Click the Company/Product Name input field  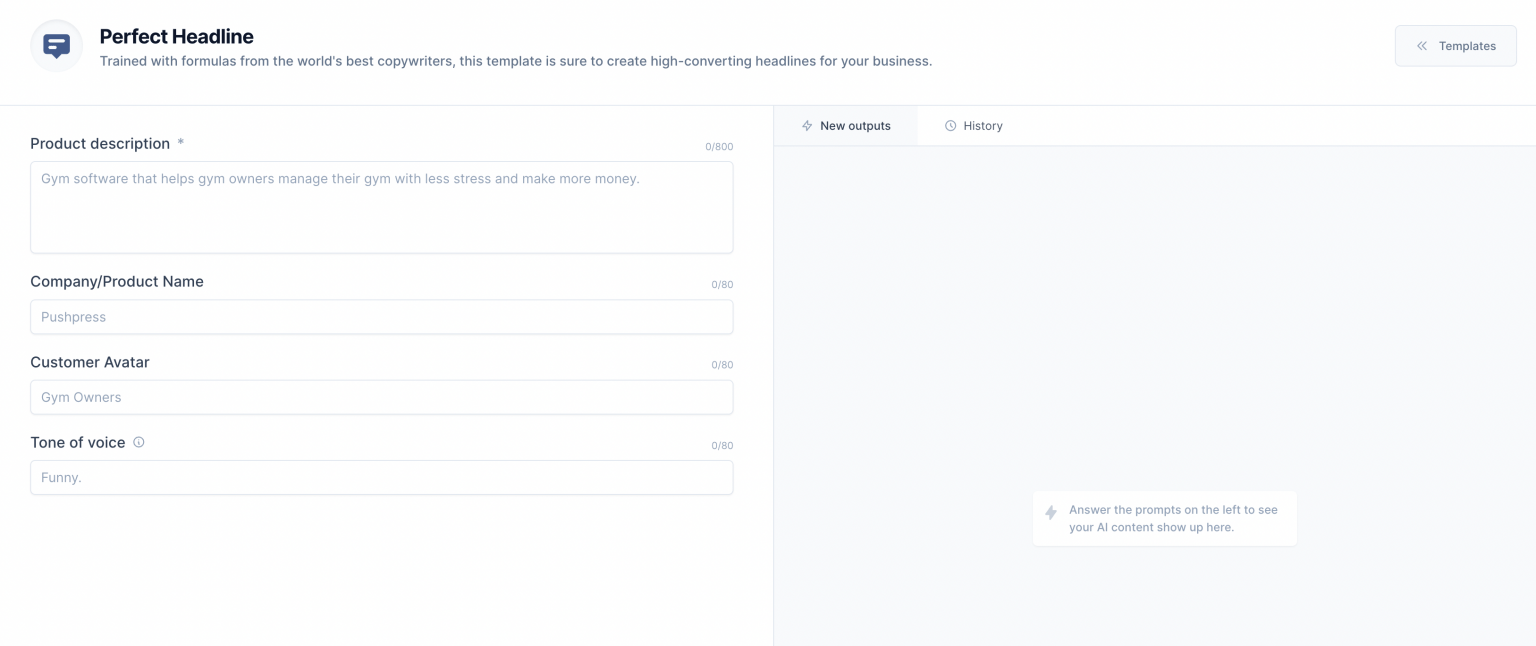382,317
